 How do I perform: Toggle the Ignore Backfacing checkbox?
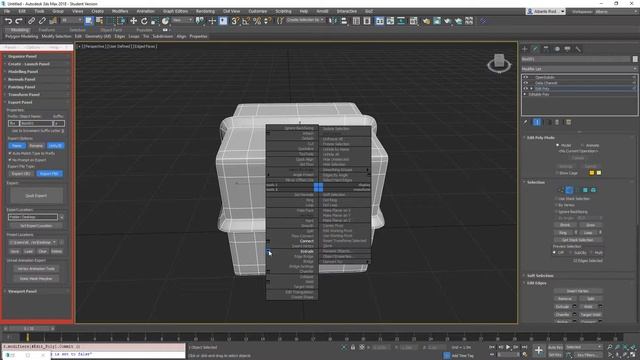click(556, 212)
